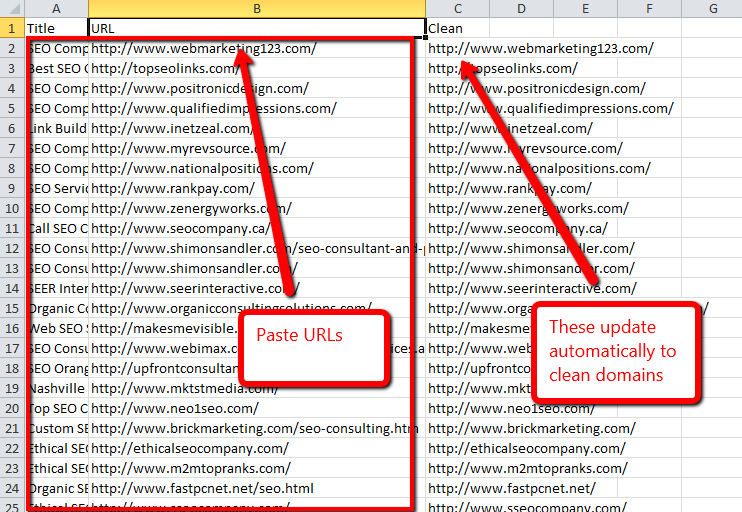Click clean cell C4 positronicdesign.com
Screen dimensions: 742x512
pyautogui.click(x=458, y=88)
